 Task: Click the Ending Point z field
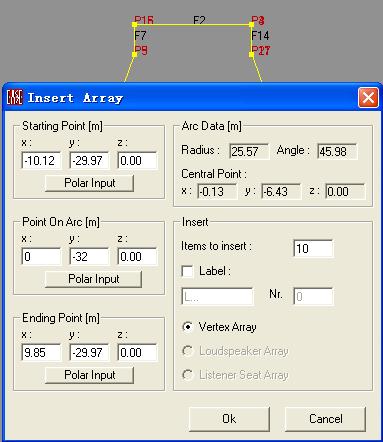pos(137,353)
